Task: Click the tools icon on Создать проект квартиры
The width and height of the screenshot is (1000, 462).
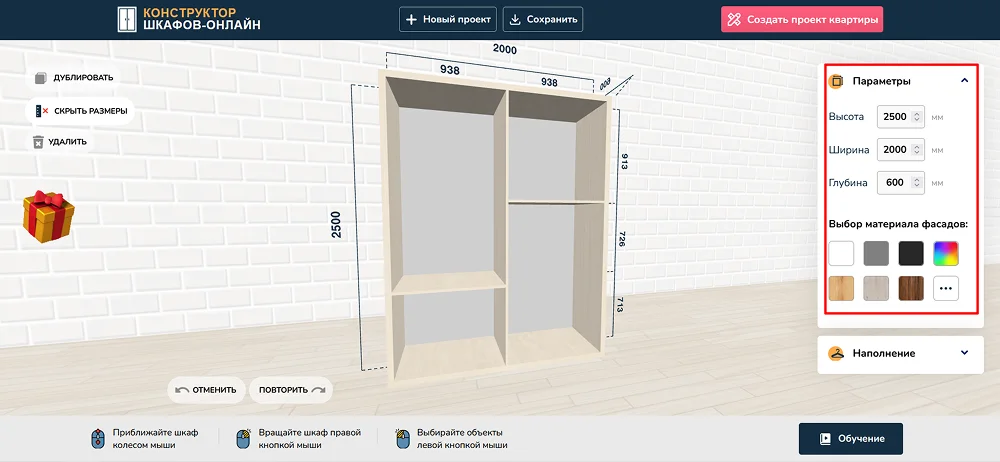Action: click(x=735, y=19)
